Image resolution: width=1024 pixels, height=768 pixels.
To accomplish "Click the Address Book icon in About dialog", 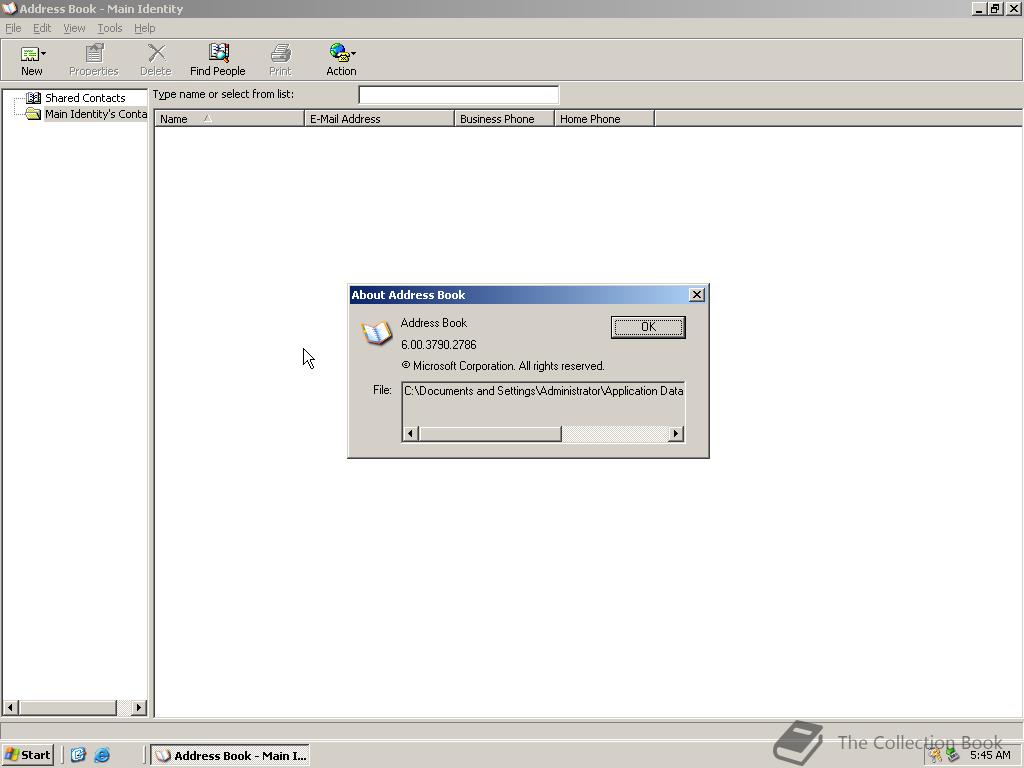I will coord(377,333).
